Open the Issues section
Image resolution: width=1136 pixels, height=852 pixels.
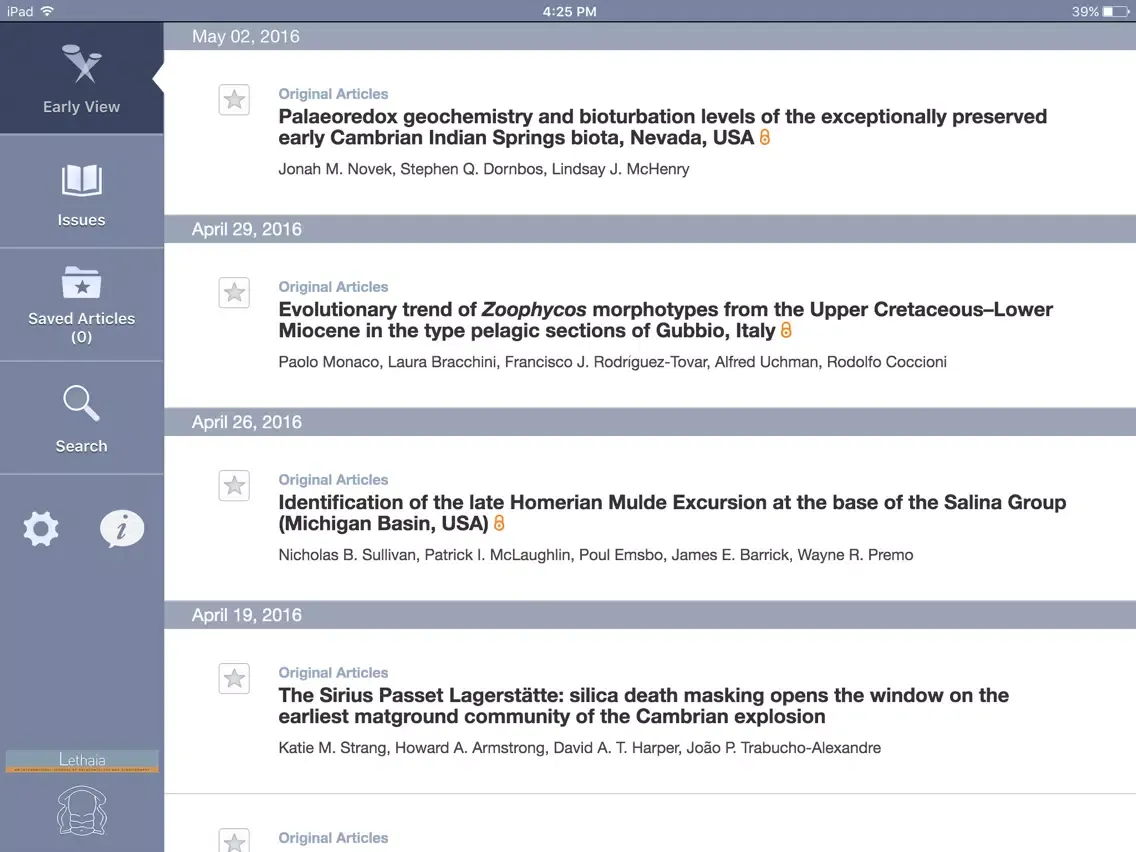pos(81,193)
